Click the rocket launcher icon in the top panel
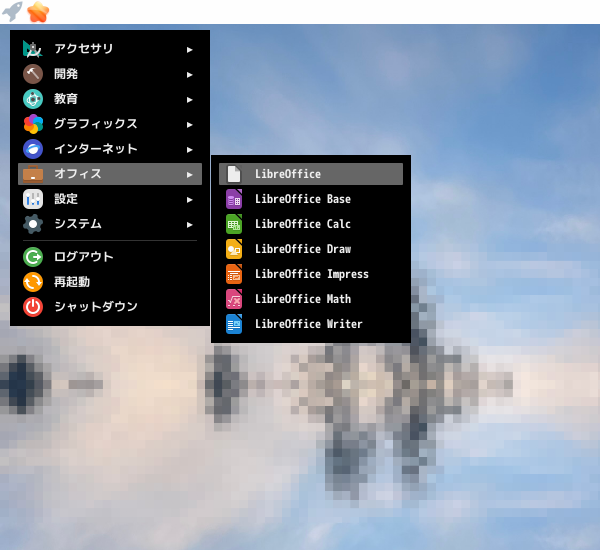The width and height of the screenshot is (600, 550). point(13,11)
